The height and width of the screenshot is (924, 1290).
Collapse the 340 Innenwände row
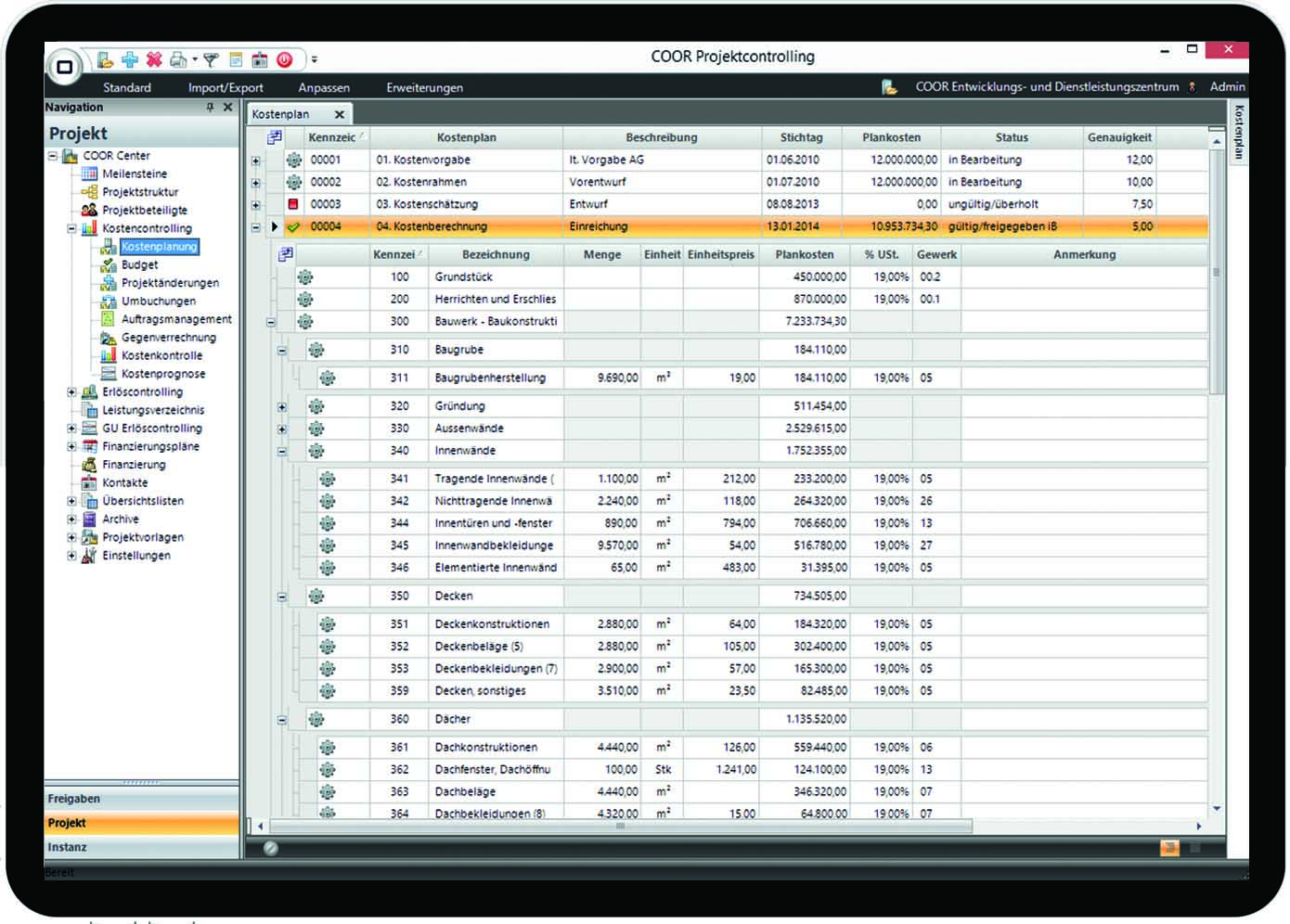(x=282, y=451)
